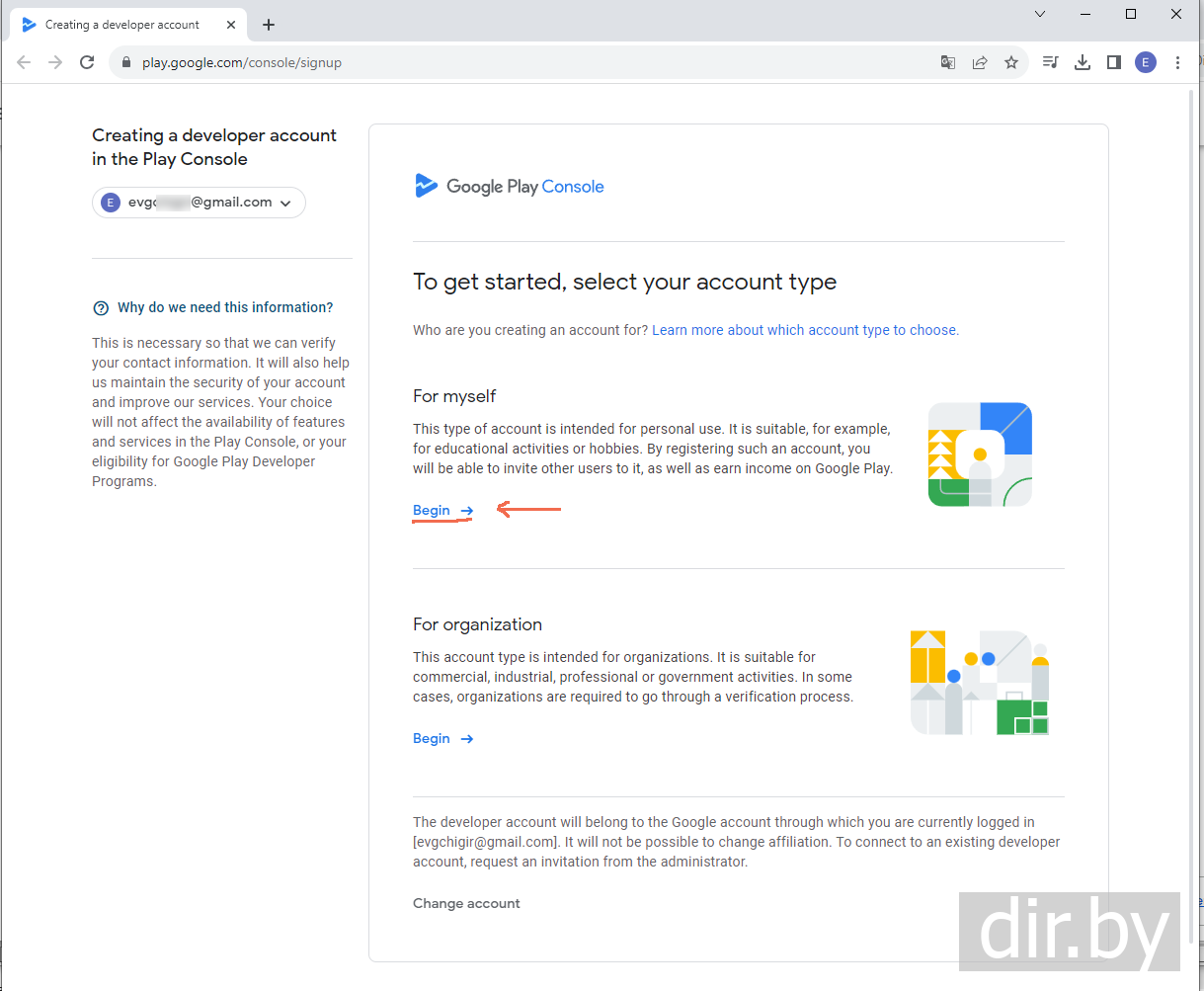Viewport: 1204px width, 991px height.
Task: Click the Change account button
Action: tap(466, 903)
